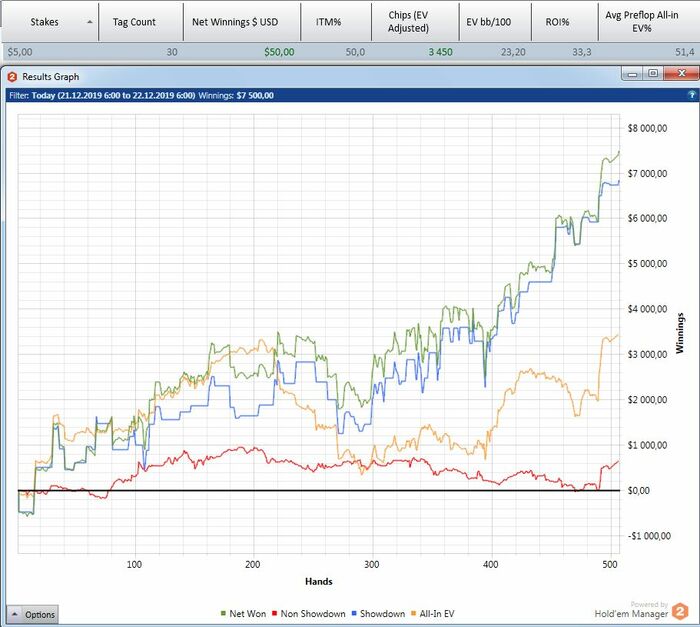Image resolution: width=700 pixels, height=627 pixels.
Task: Toggle the green Net Won legend swatch
Action: [x=223, y=614]
